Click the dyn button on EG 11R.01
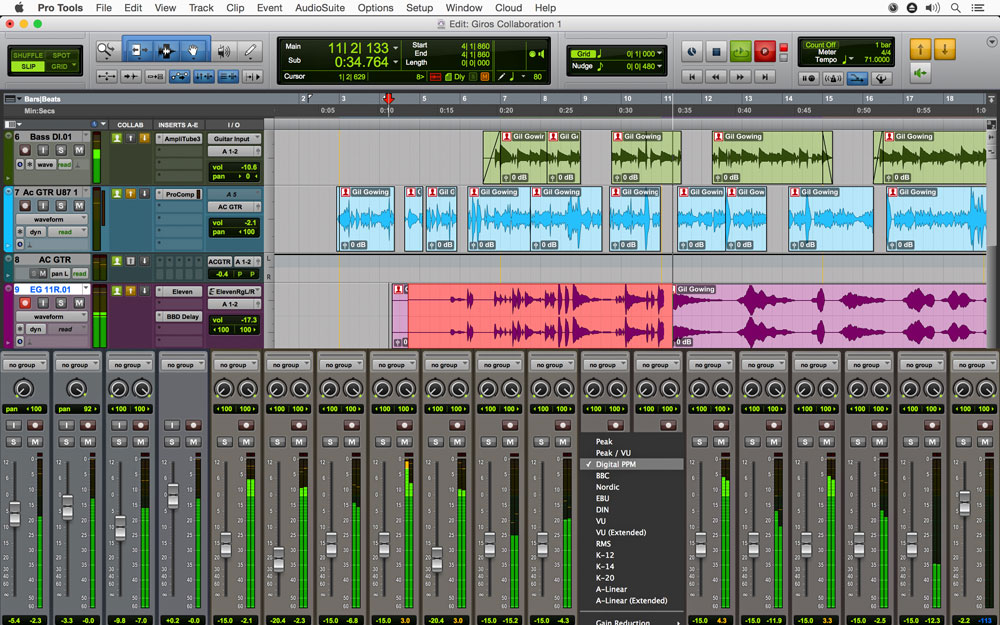The image size is (1000, 625). tap(35, 329)
